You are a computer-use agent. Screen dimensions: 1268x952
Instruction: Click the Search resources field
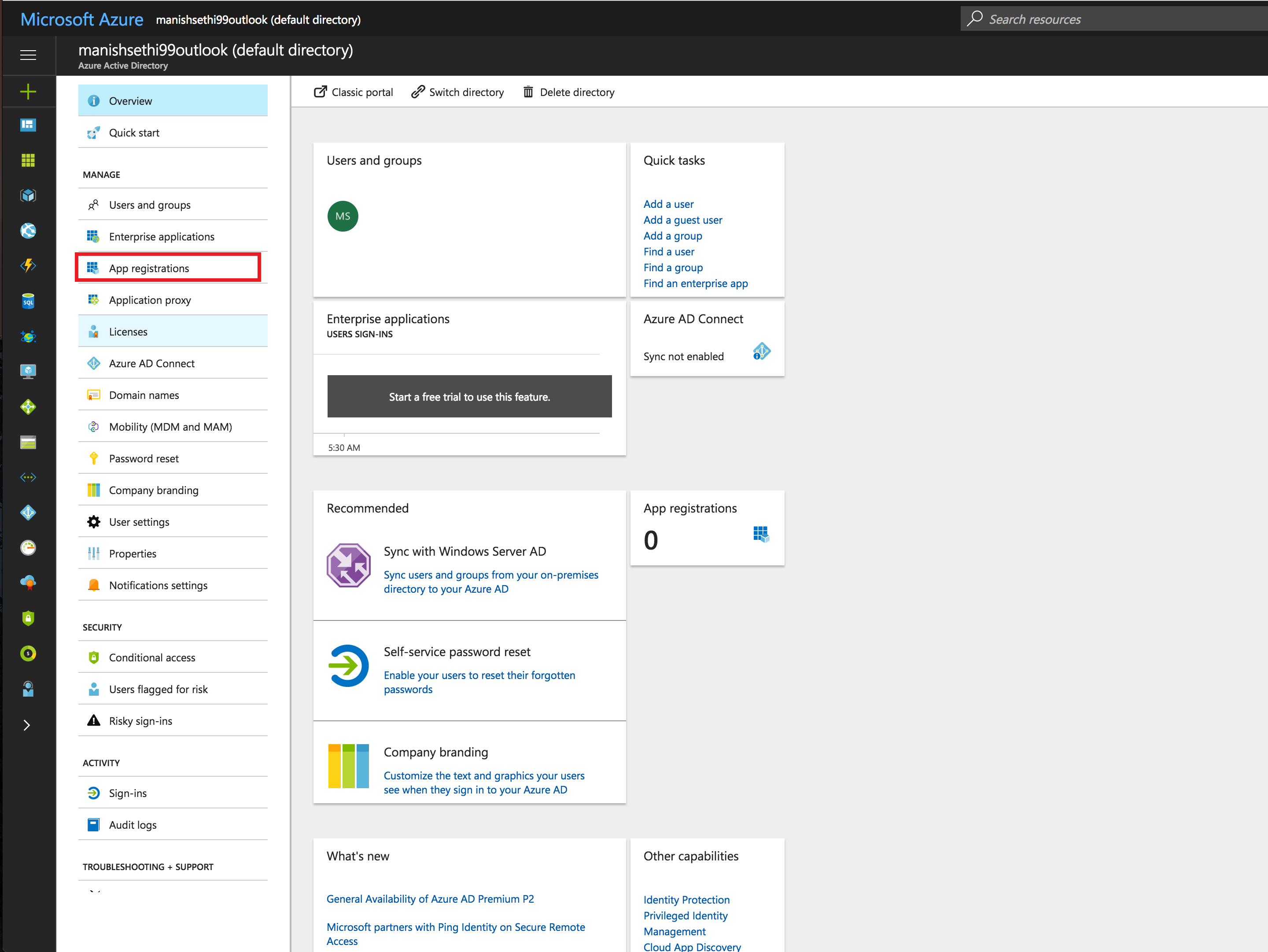pos(1112,19)
